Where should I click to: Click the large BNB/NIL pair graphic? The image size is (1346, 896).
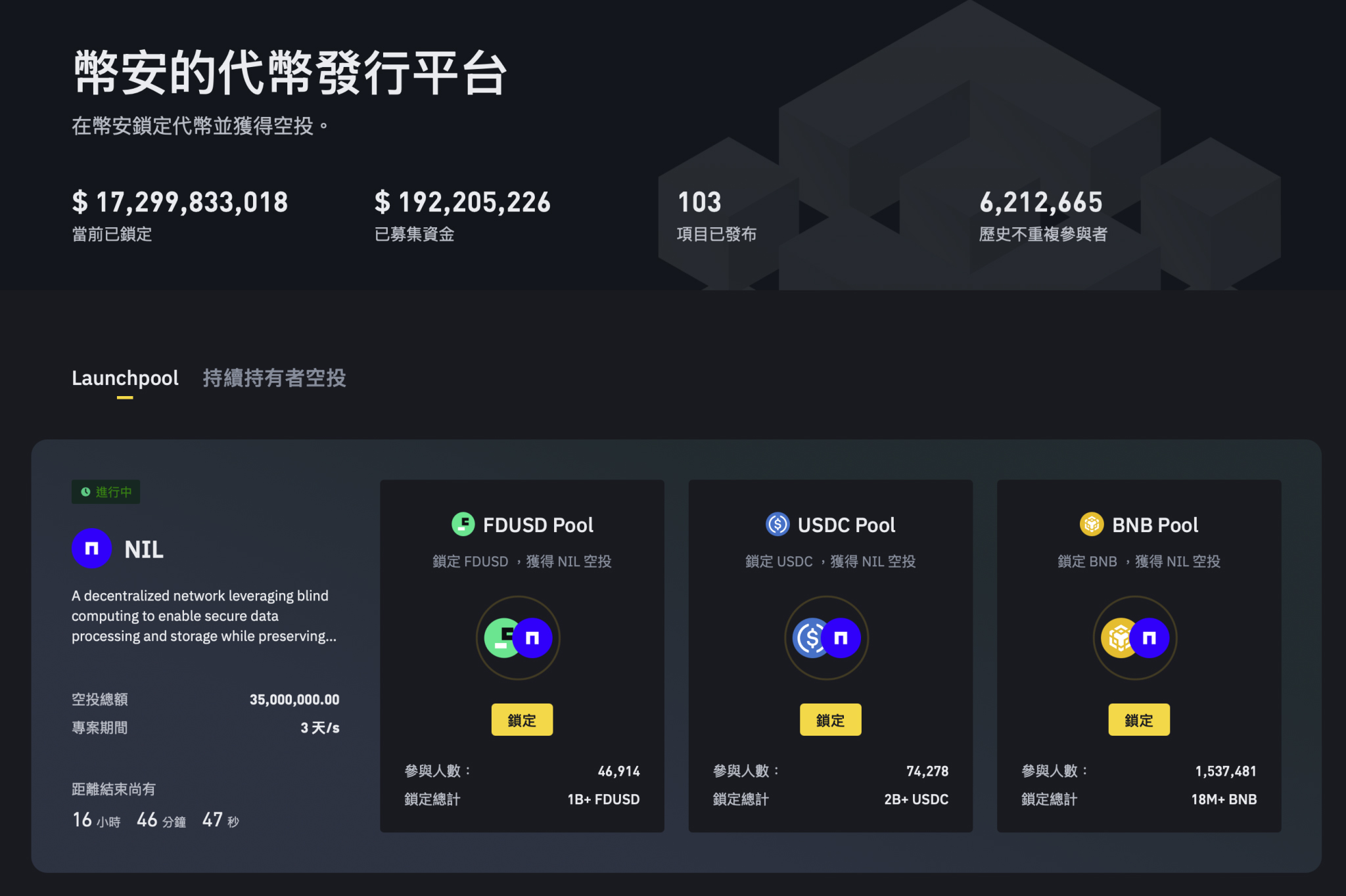point(1135,637)
